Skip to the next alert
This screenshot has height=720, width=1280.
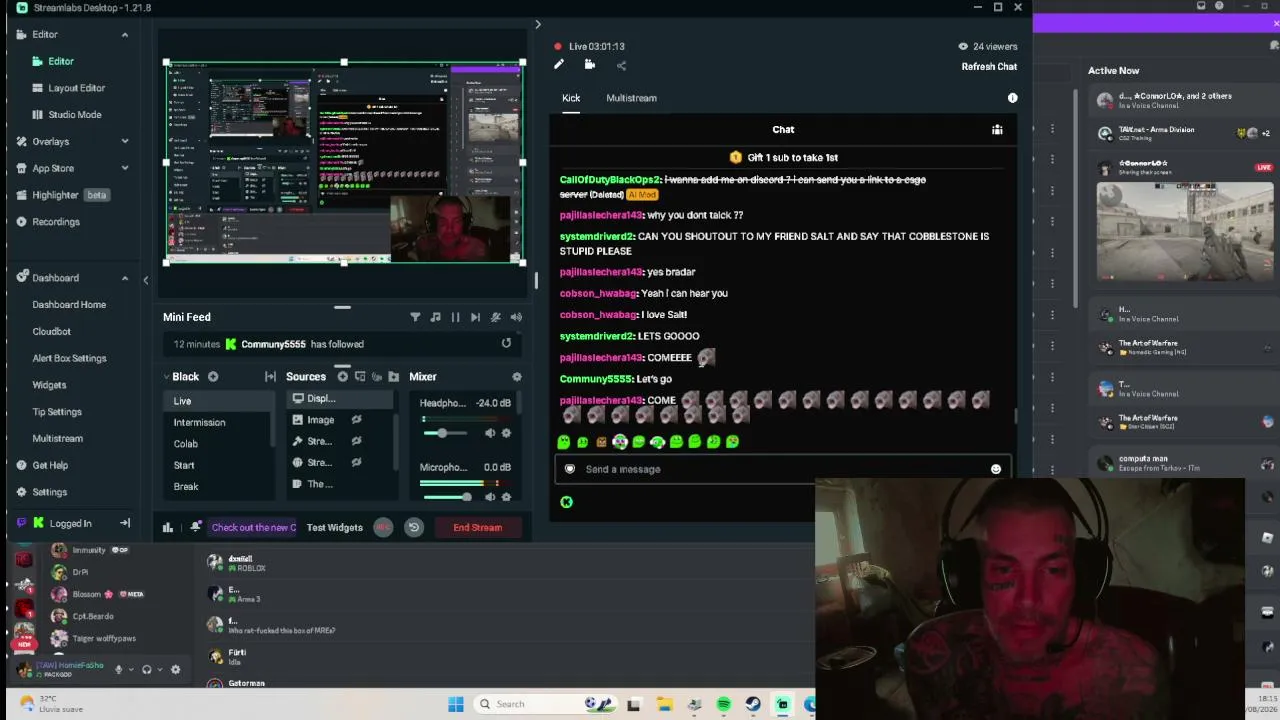(x=475, y=317)
